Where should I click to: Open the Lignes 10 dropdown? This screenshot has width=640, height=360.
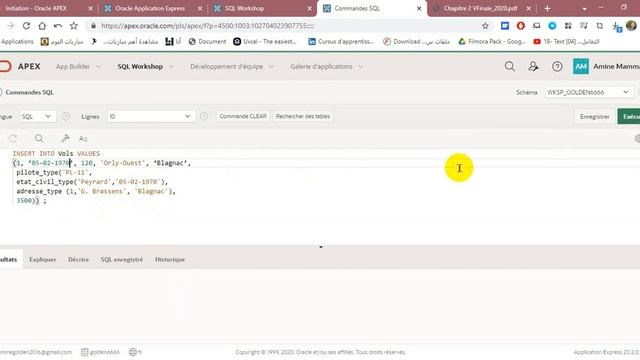151,116
